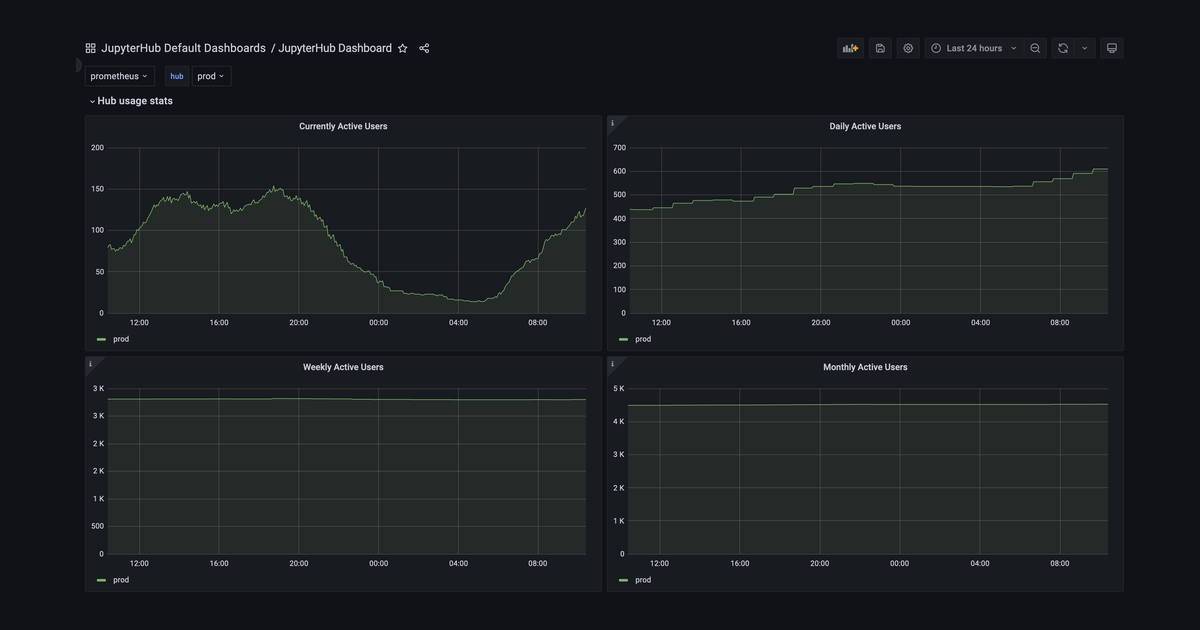Open the prometheus datasource dropdown
1200x630 pixels.
tap(119, 76)
